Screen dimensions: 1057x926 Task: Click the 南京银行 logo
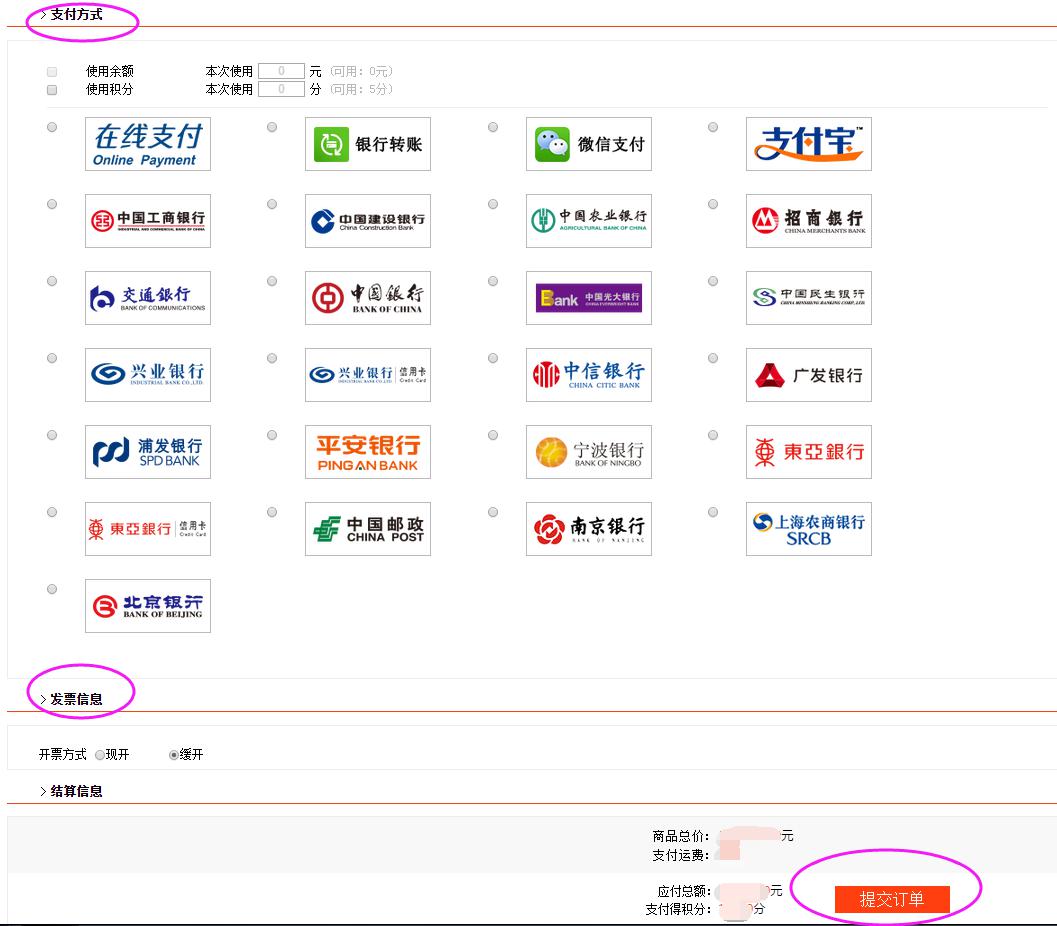tap(588, 528)
